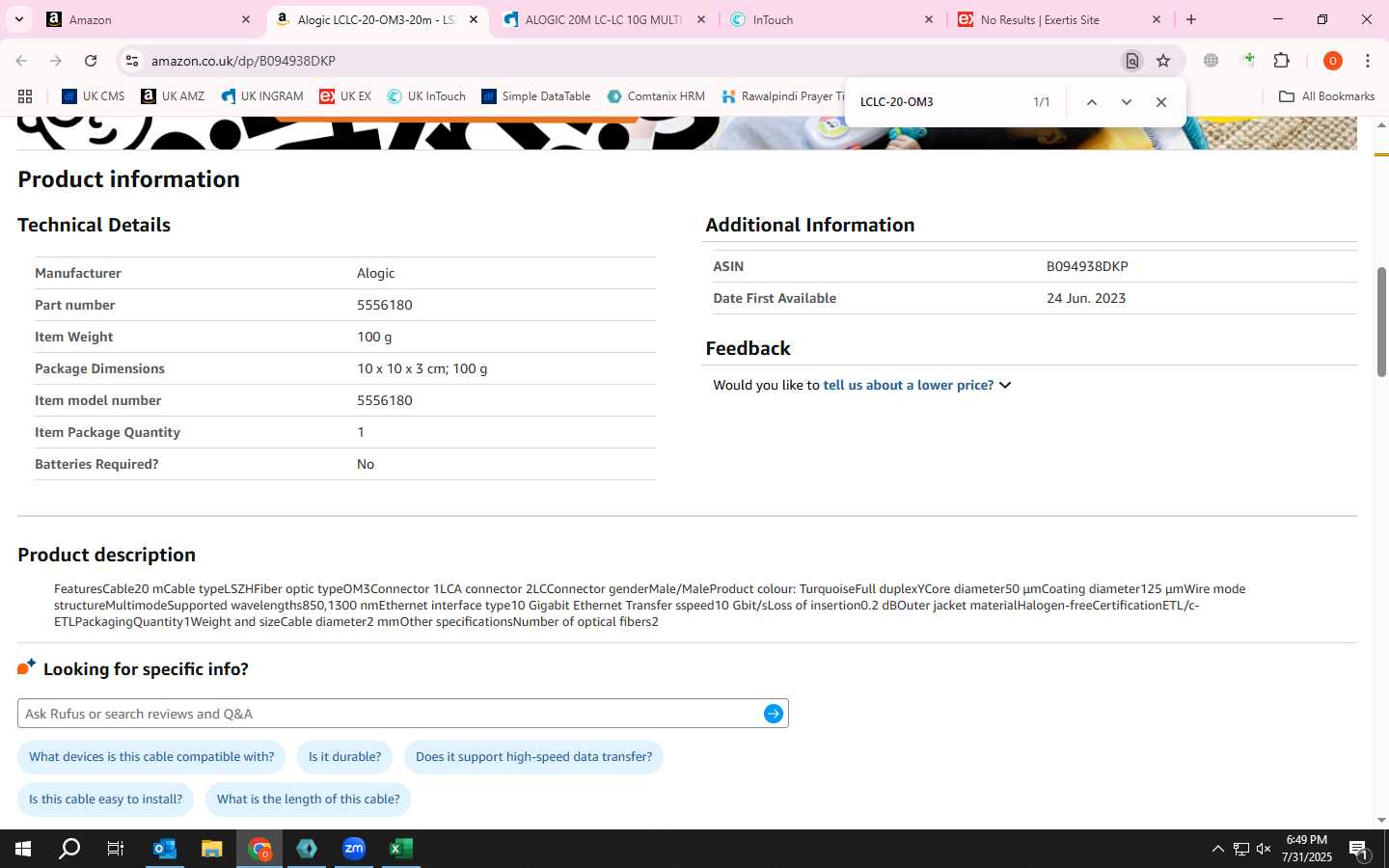This screenshot has height=868, width=1389.
Task: Open site information icon in address bar
Action: [132, 61]
